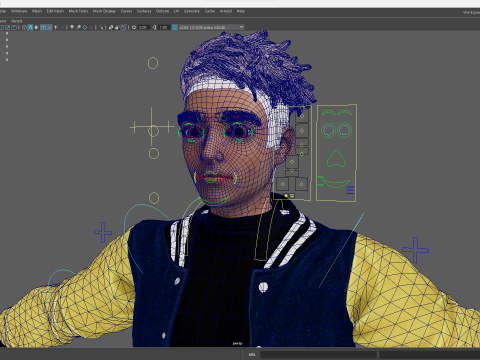This screenshot has width=480, height=360.
Task: Click the persp camera label in viewport
Action: tap(237, 343)
